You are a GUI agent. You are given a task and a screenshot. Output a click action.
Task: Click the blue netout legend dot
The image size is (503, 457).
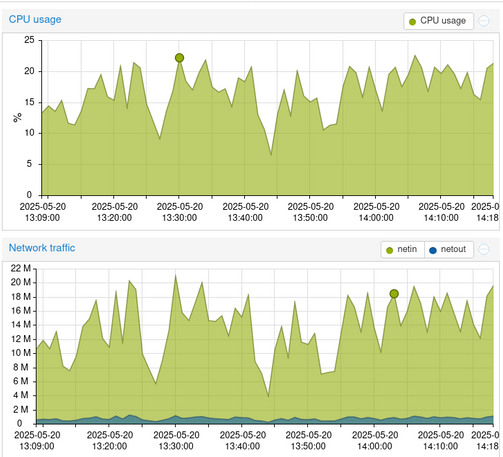coord(433,250)
